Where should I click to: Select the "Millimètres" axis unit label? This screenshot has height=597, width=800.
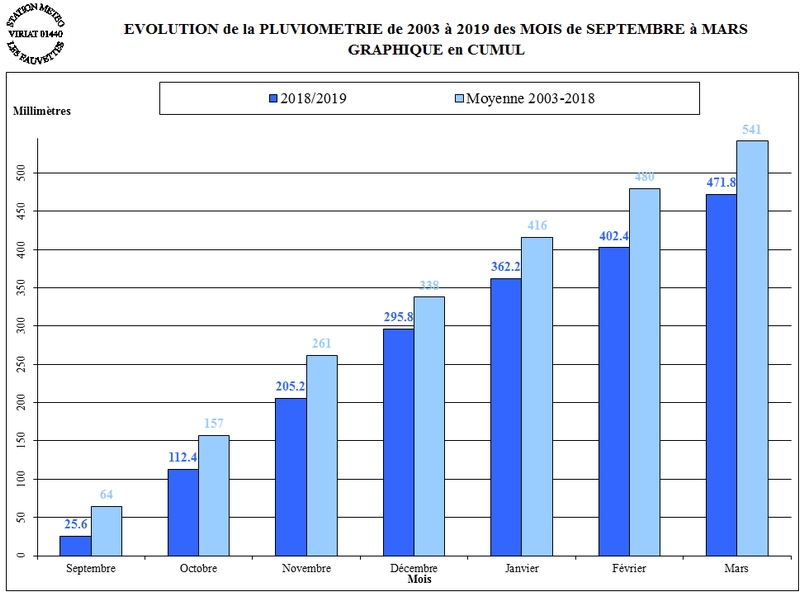point(42,111)
